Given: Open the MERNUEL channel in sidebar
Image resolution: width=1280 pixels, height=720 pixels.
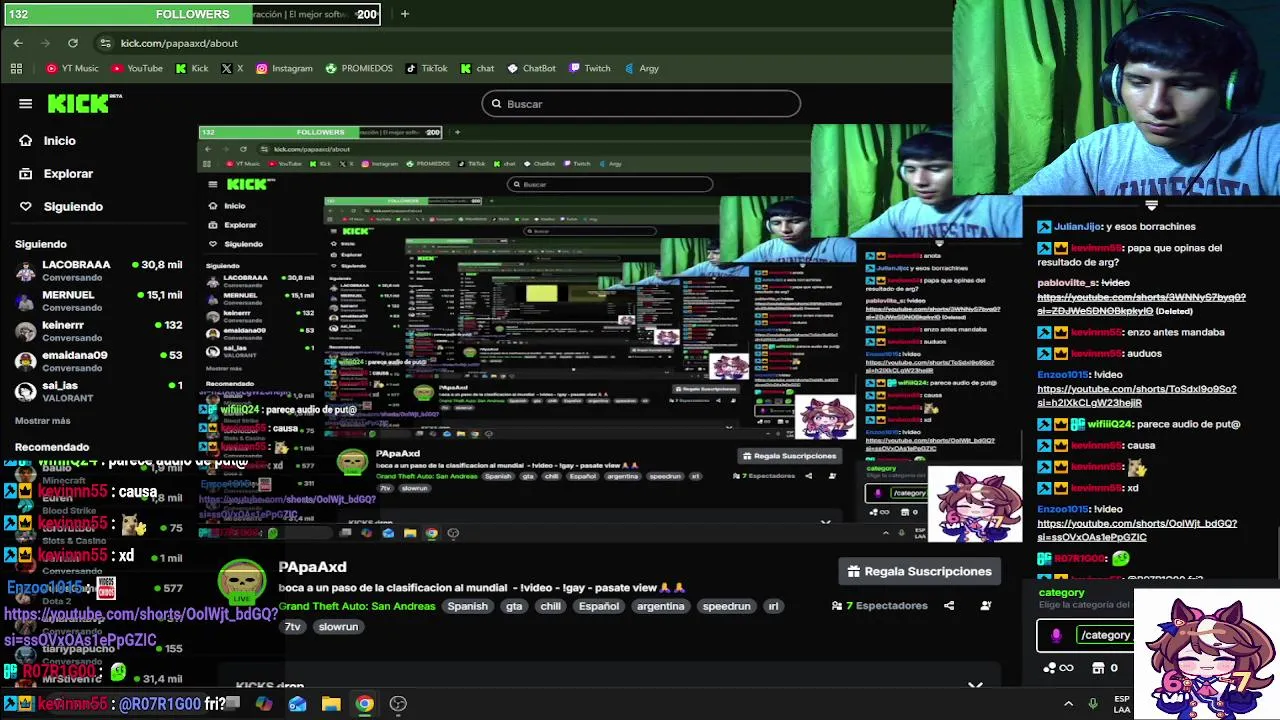Looking at the screenshot, I should (x=98, y=300).
